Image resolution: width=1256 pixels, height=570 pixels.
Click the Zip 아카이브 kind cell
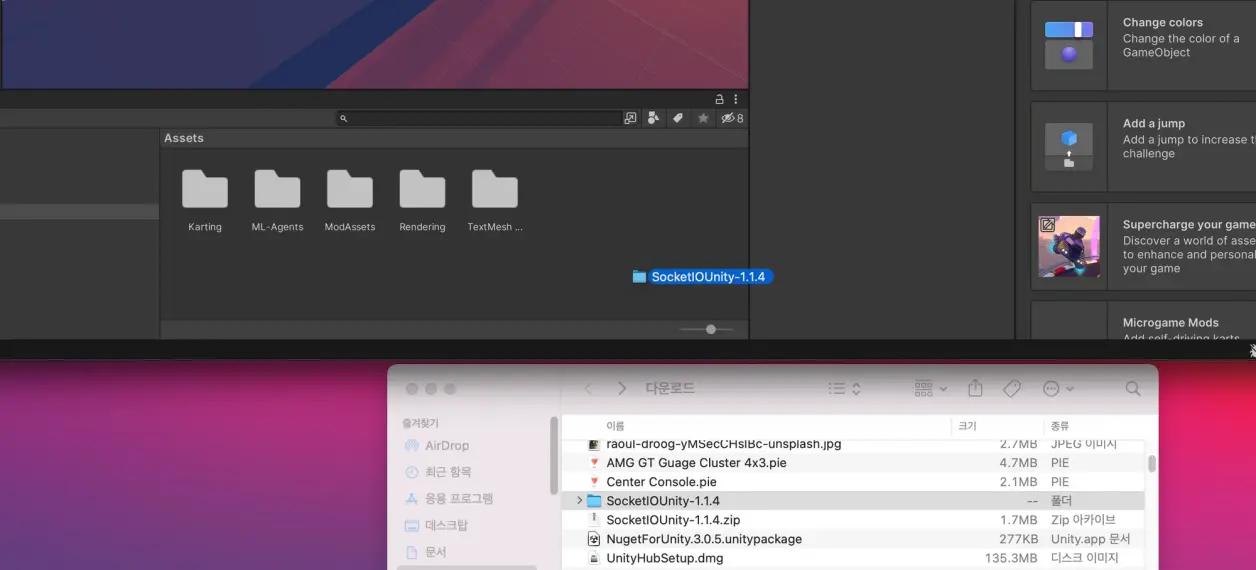point(1083,520)
